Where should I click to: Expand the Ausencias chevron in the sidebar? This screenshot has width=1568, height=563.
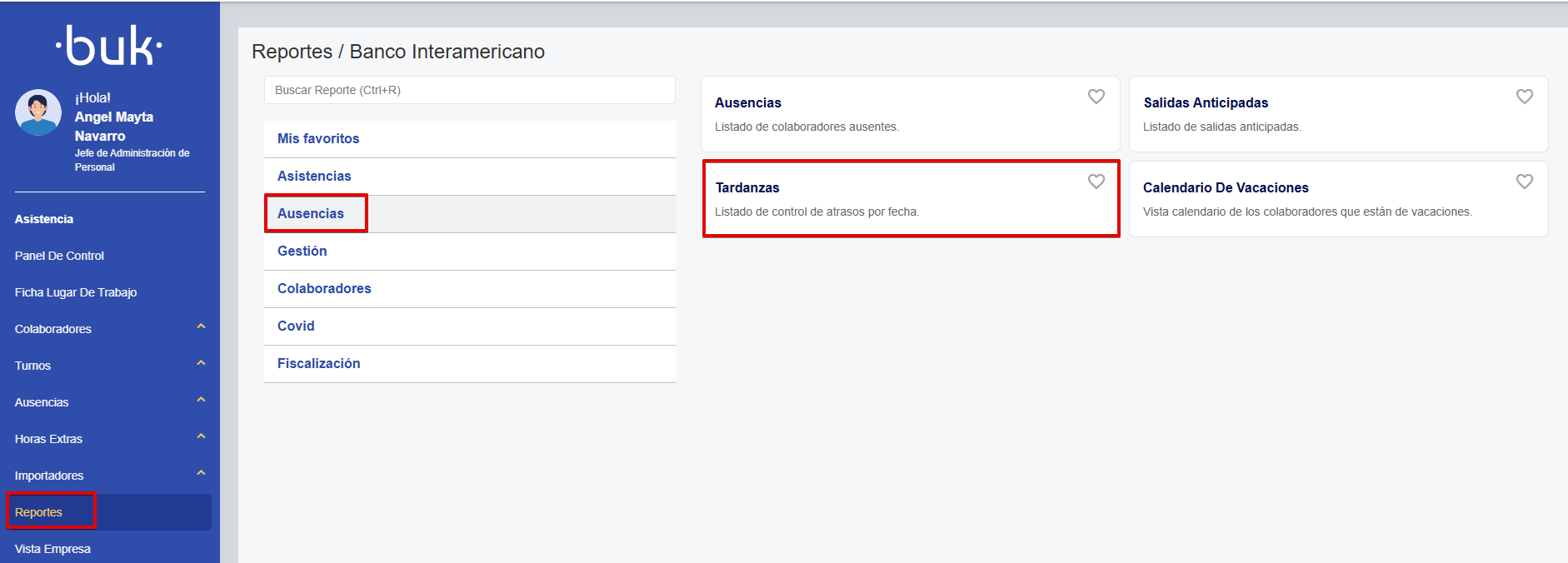point(201,400)
